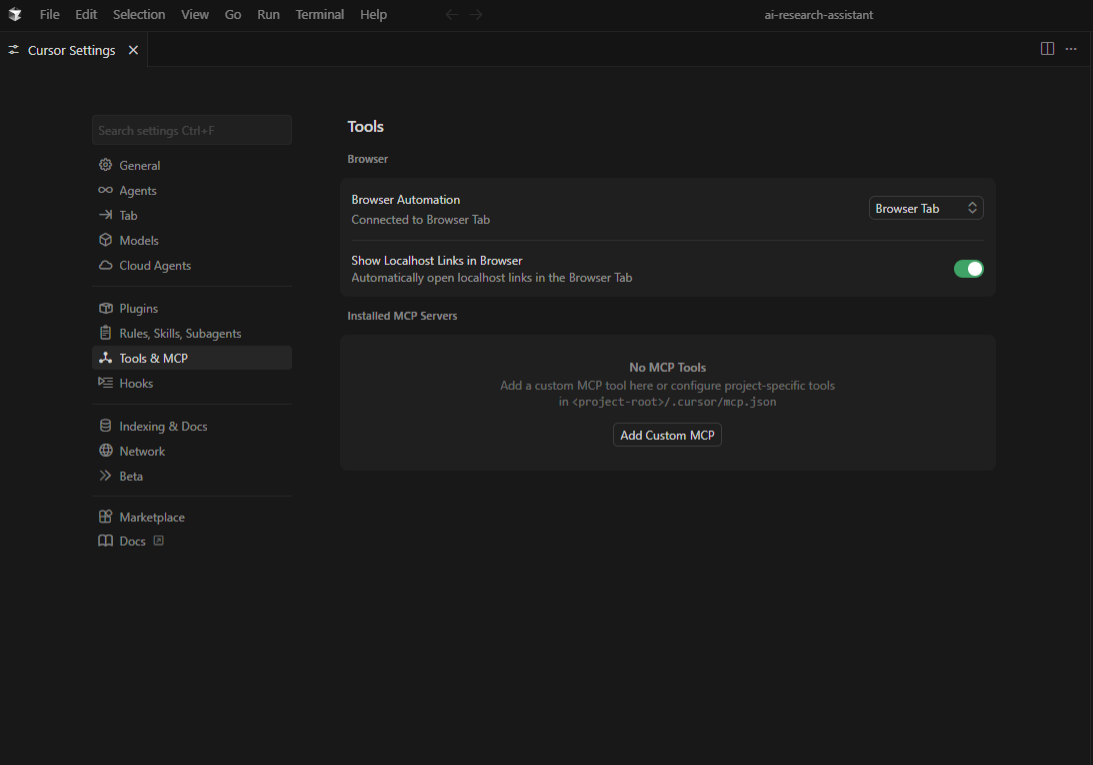Toggle split editor layout icon

tap(1047, 49)
